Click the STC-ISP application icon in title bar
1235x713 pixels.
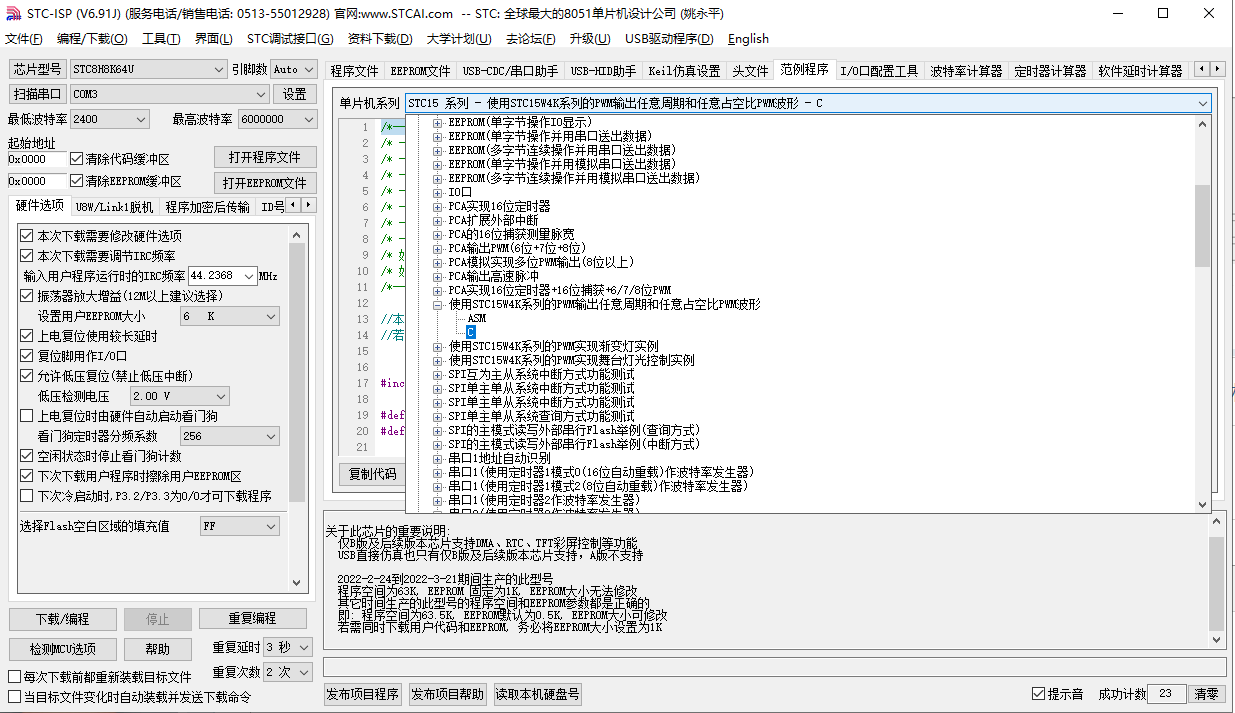pos(13,13)
